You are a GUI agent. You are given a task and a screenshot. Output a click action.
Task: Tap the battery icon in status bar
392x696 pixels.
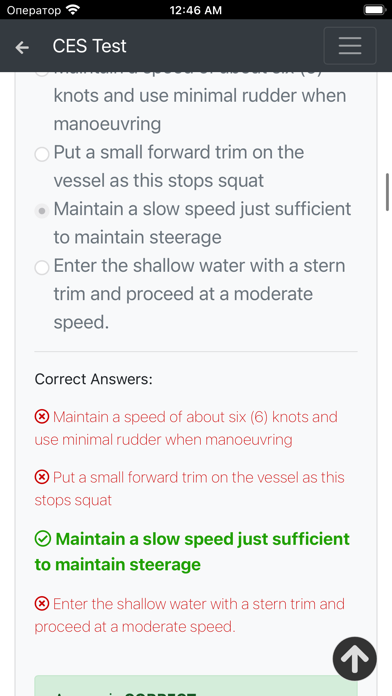click(x=375, y=10)
